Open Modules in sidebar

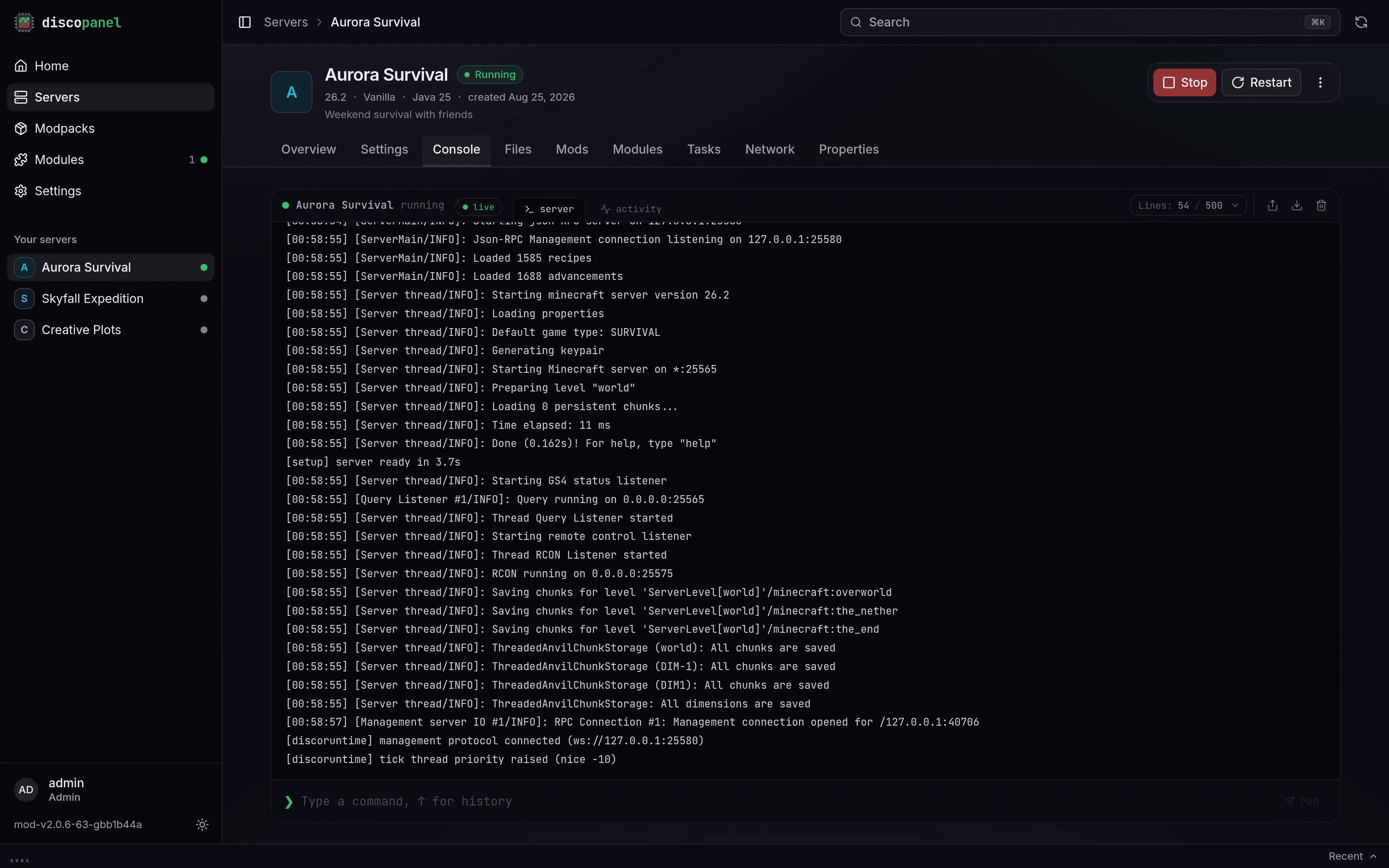[110, 160]
